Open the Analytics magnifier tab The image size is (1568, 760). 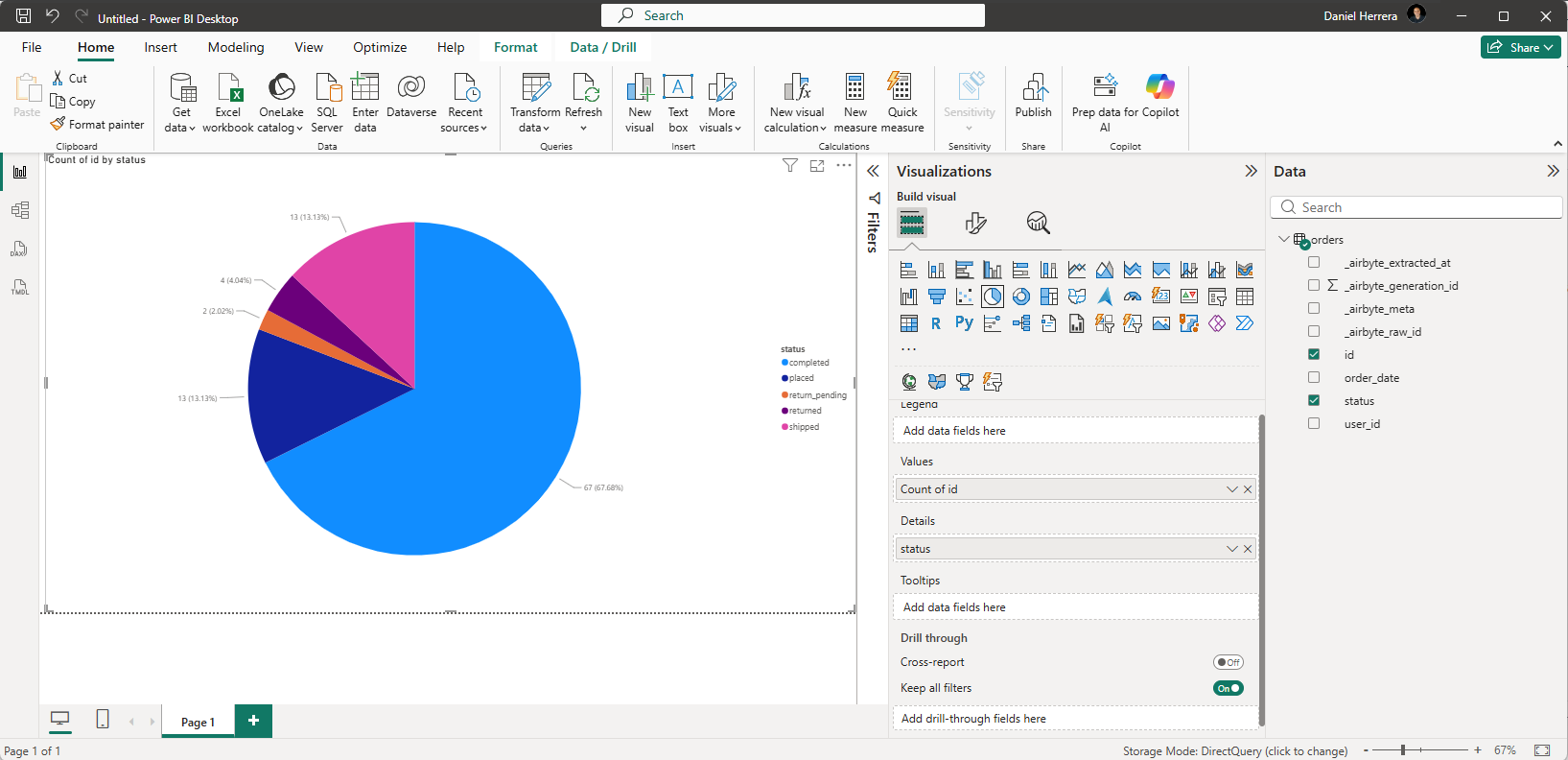[x=1038, y=223]
